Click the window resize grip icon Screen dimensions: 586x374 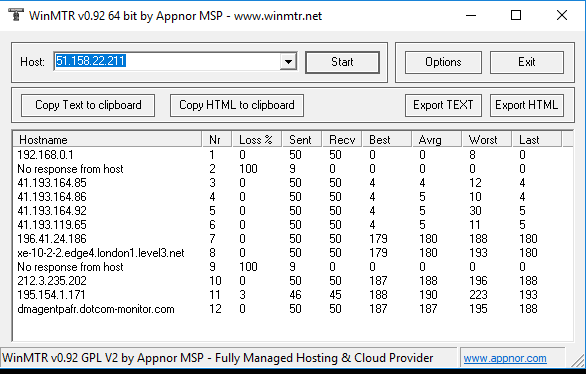(578, 361)
